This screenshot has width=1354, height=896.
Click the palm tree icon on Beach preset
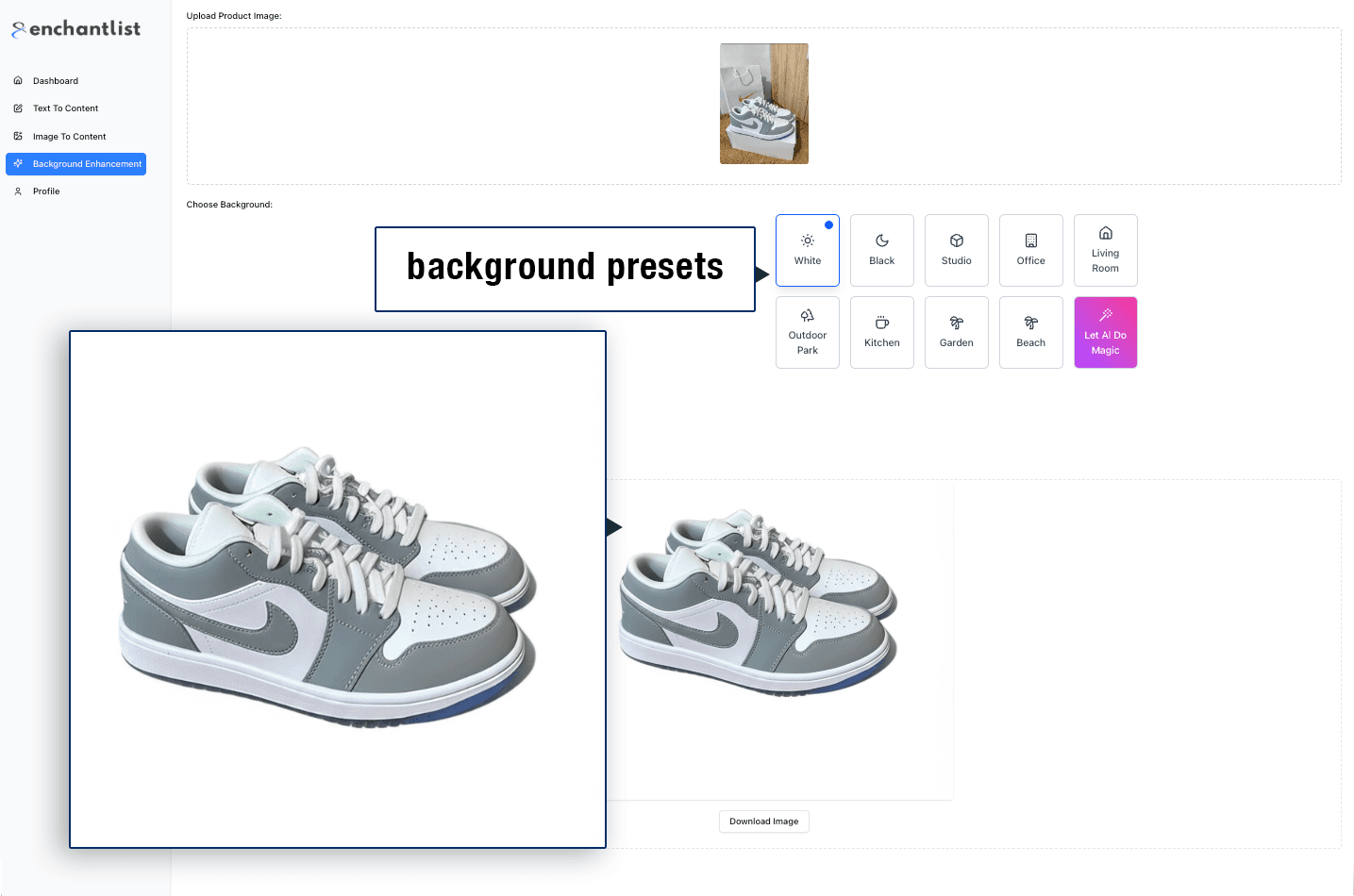click(x=1030, y=322)
